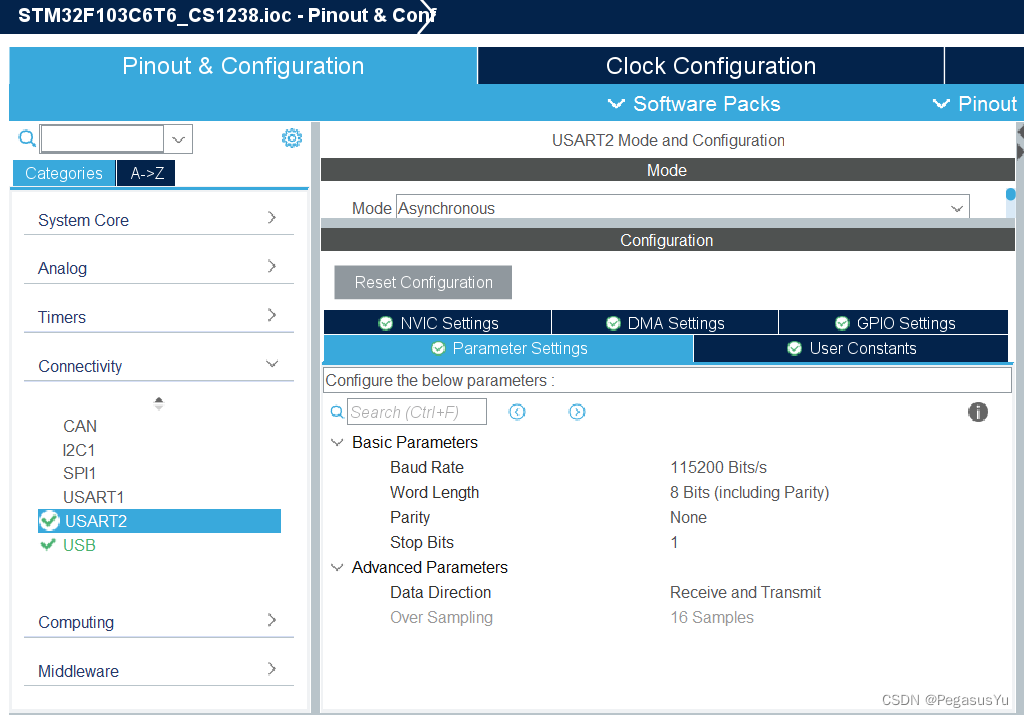Open the peripheral filter settings gear icon
Image resolution: width=1024 pixels, height=717 pixels.
click(x=291, y=137)
